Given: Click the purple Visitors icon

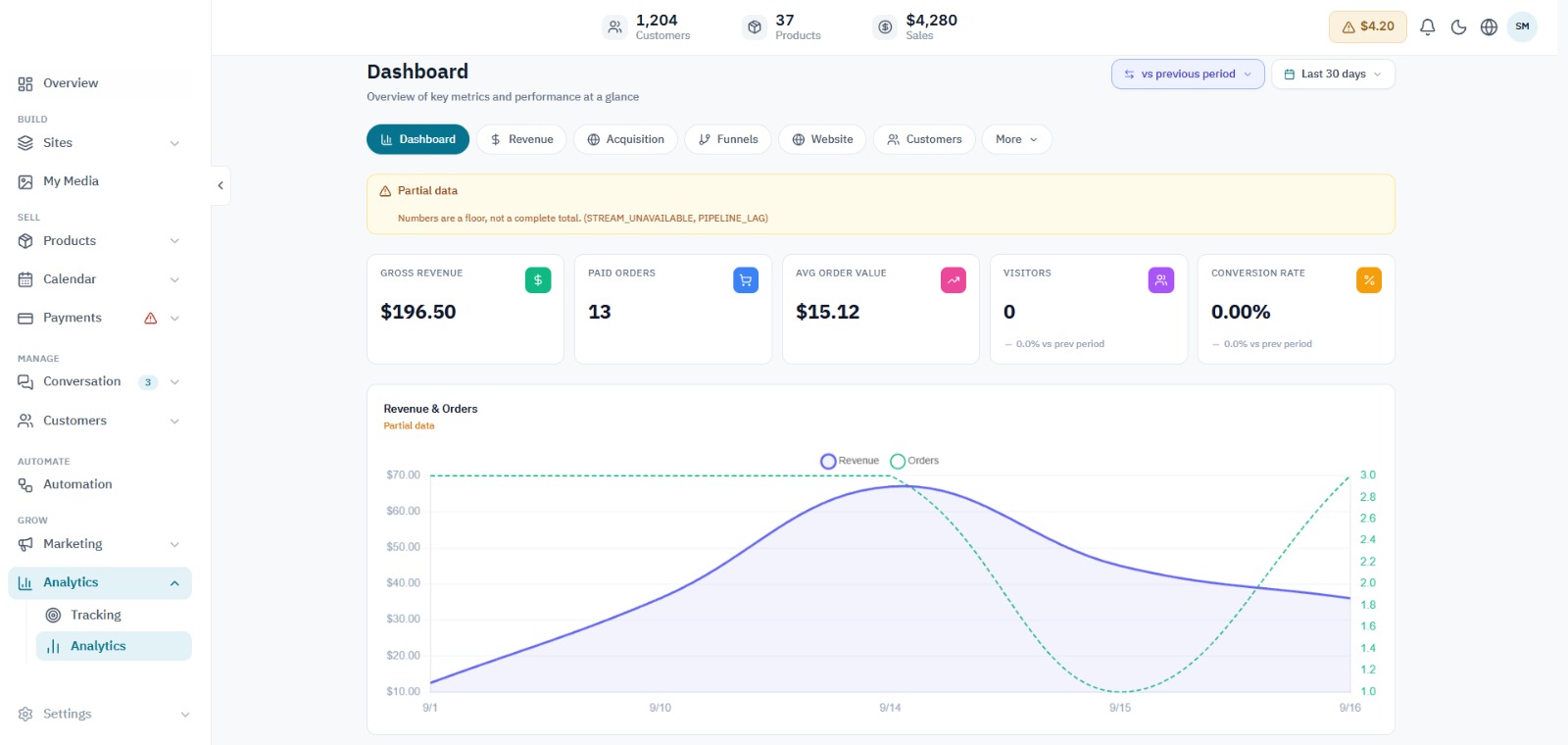Looking at the screenshot, I should [x=1161, y=280].
